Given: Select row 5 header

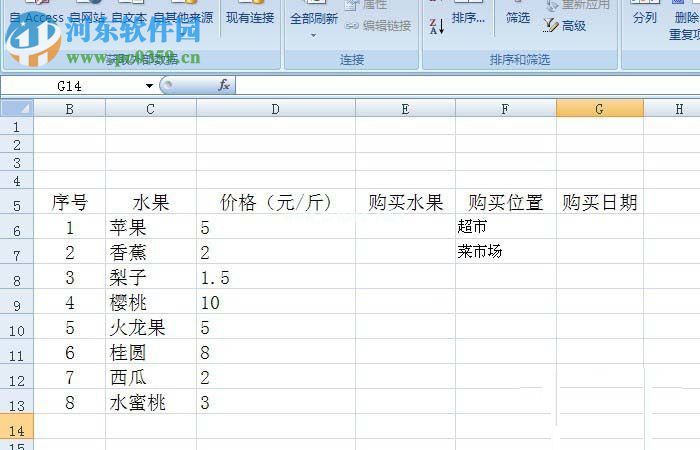Looking at the screenshot, I should pyautogui.click(x=17, y=202).
